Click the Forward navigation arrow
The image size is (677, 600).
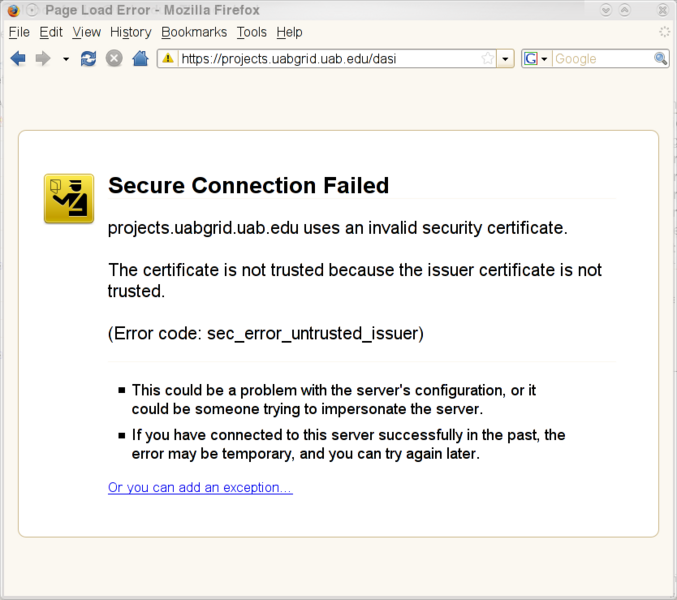[x=42, y=59]
